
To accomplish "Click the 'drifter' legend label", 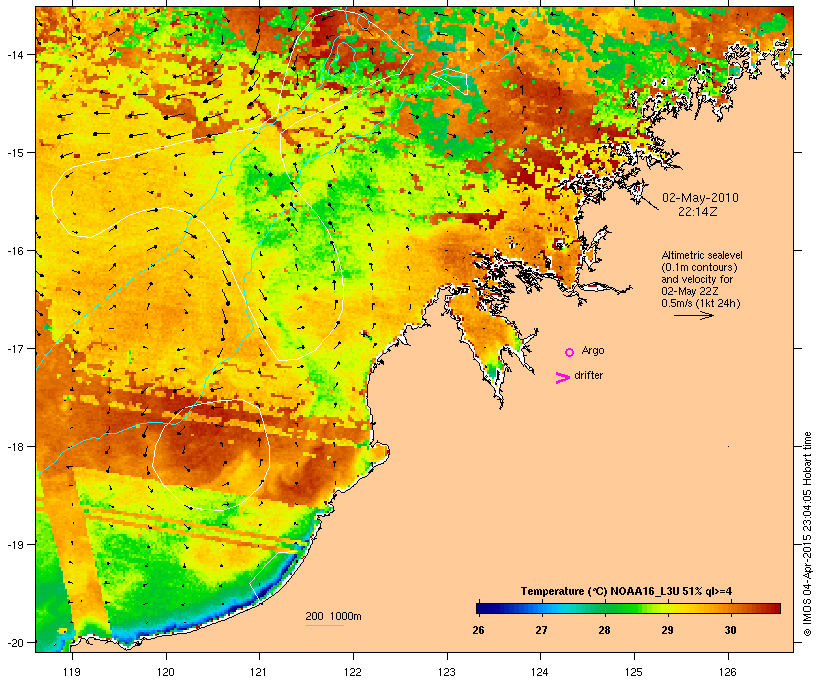I will pyautogui.click(x=588, y=375).
